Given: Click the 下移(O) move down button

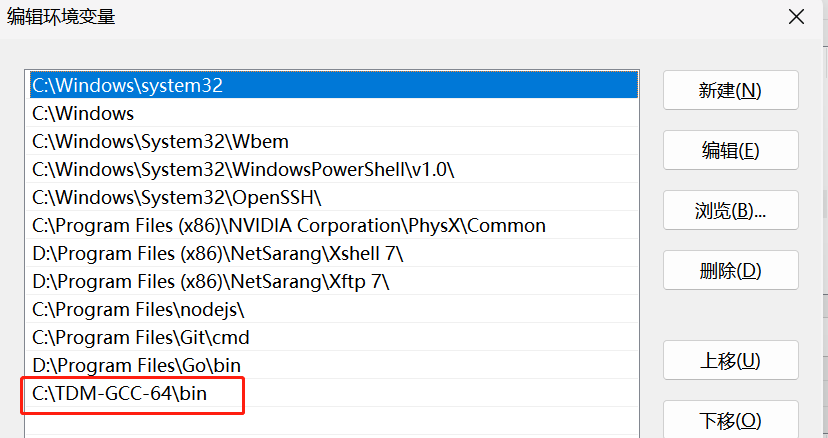Looking at the screenshot, I should [x=730, y=420].
